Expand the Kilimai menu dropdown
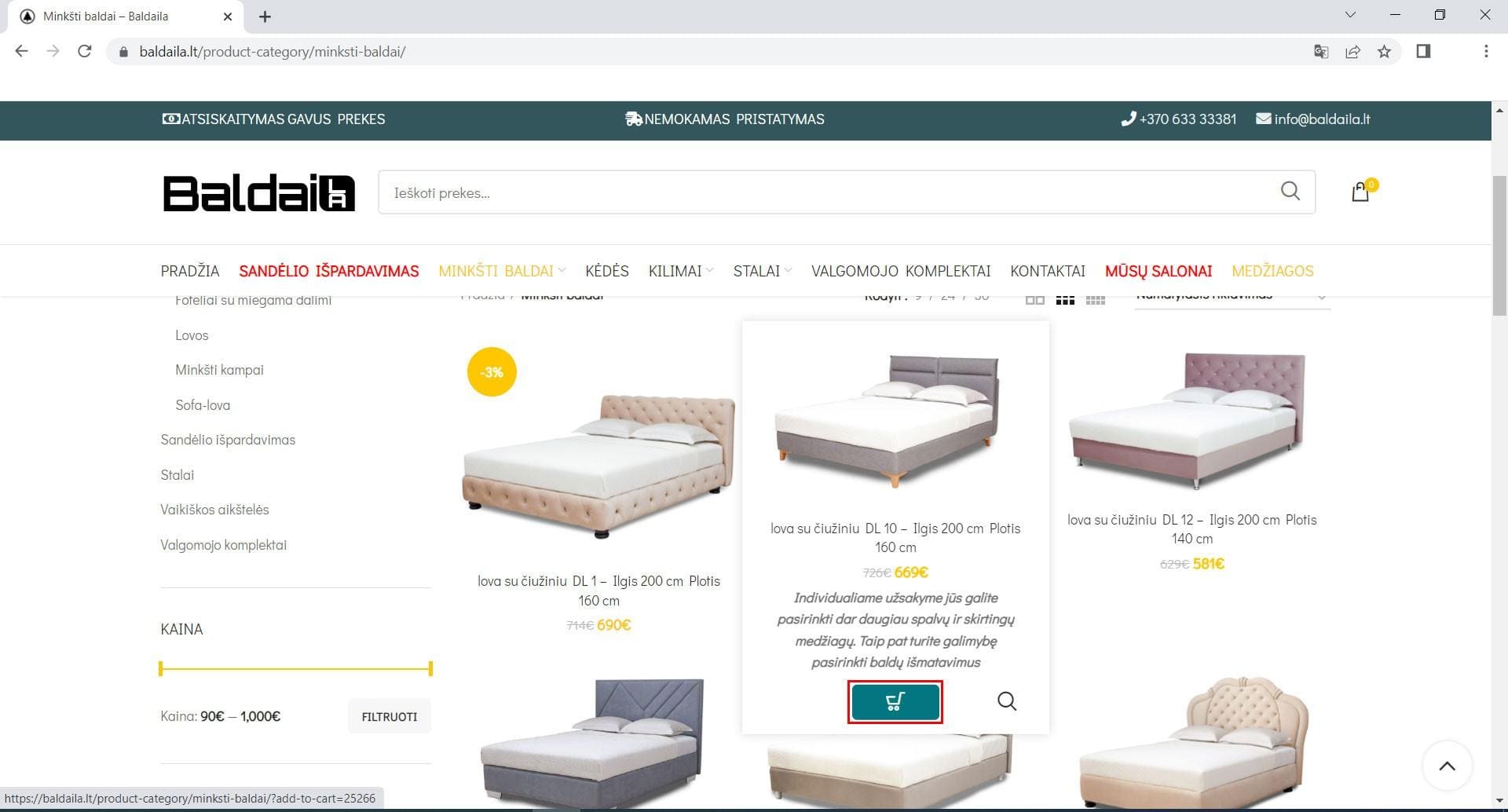1508x812 pixels. [680, 271]
